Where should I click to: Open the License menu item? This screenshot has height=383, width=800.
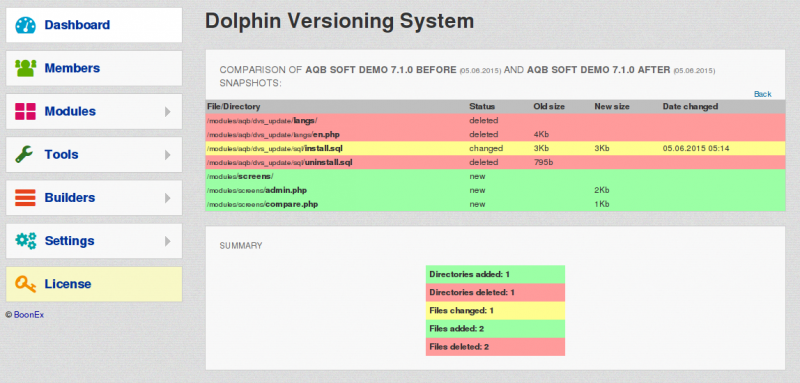(x=94, y=284)
